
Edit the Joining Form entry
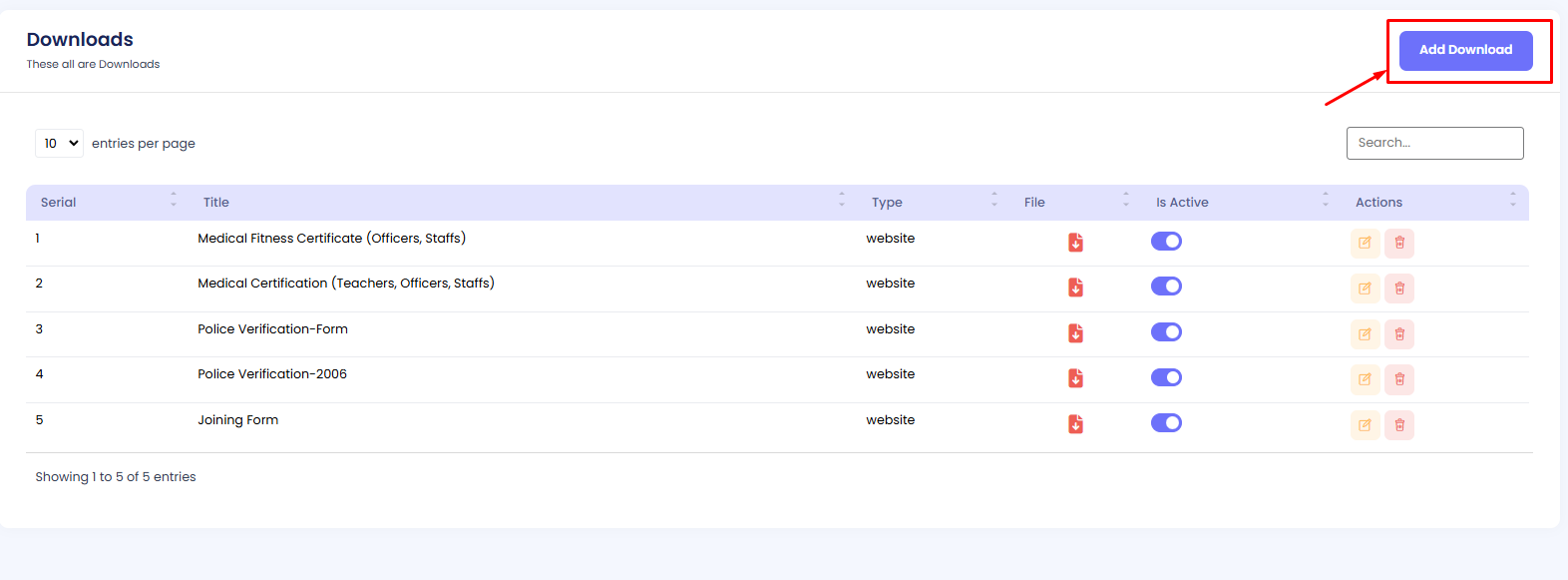1365,425
